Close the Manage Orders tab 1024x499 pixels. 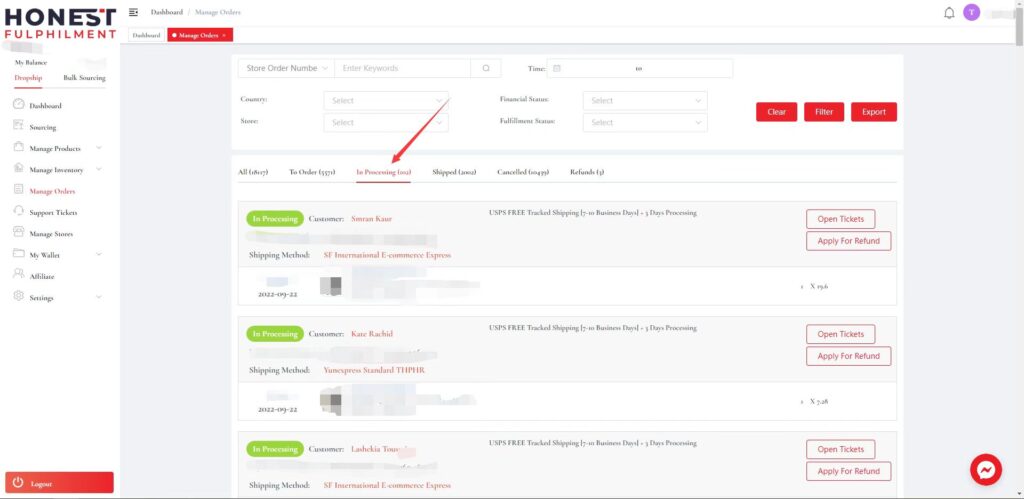point(225,35)
